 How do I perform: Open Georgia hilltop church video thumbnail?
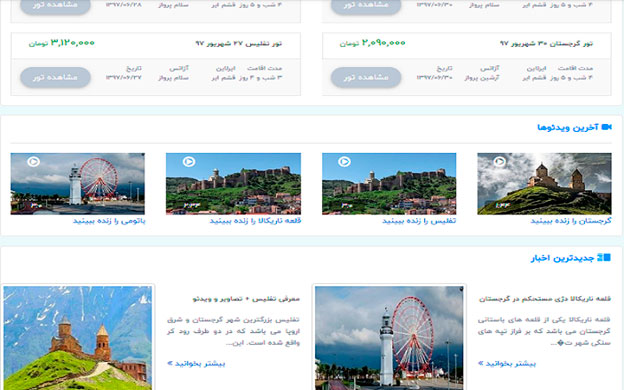pos(544,184)
